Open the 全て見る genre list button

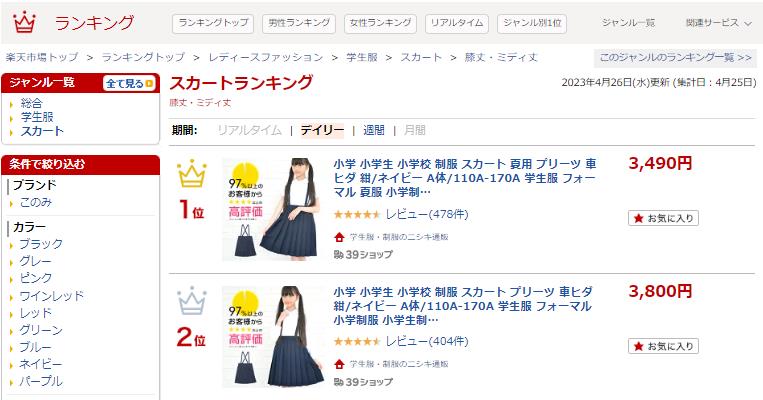(129, 84)
